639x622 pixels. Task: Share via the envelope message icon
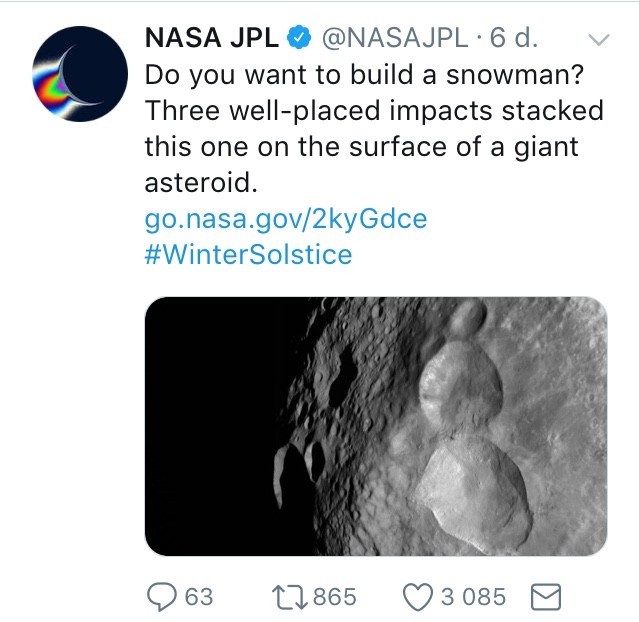coord(546,597)
